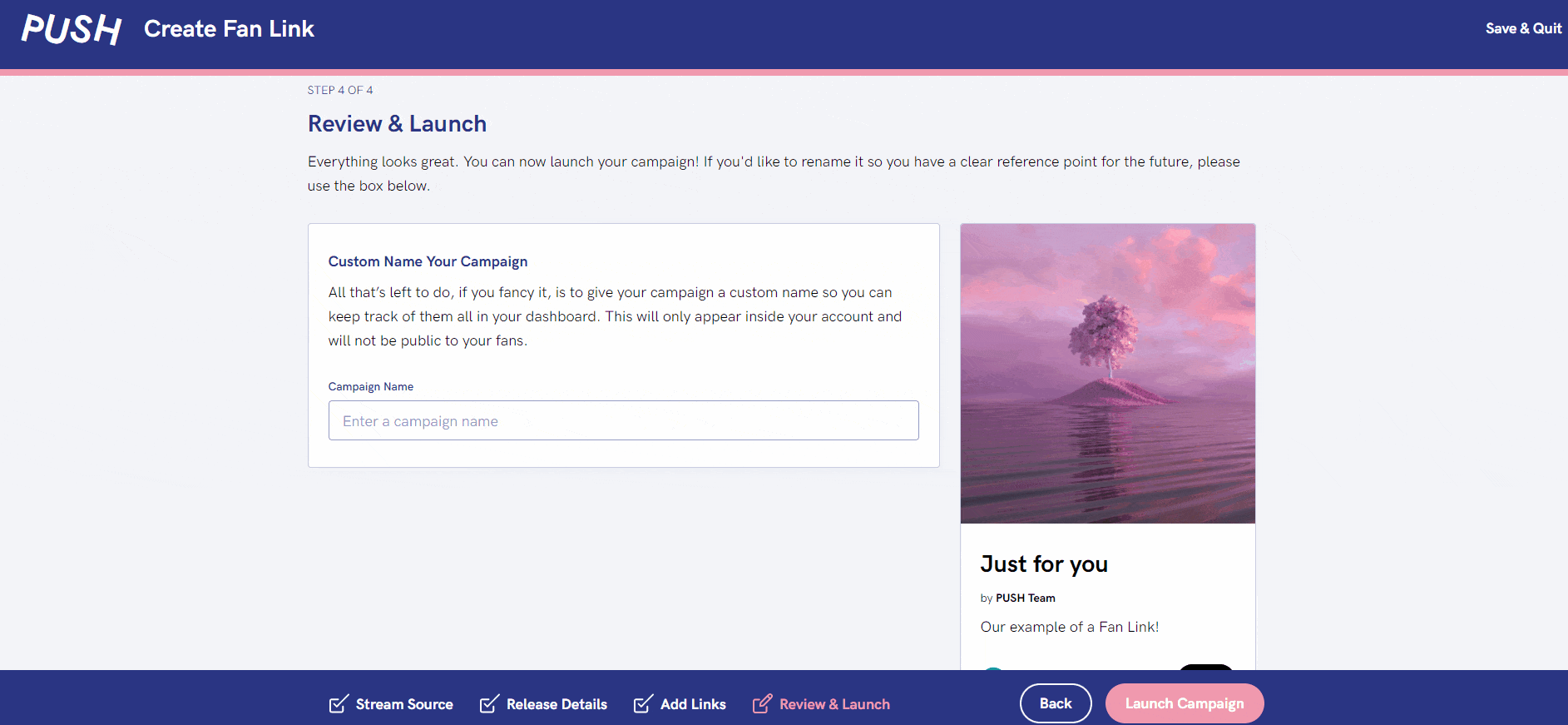
Task: Click the Review & Launch pencil icon
Action: point(762,704)
